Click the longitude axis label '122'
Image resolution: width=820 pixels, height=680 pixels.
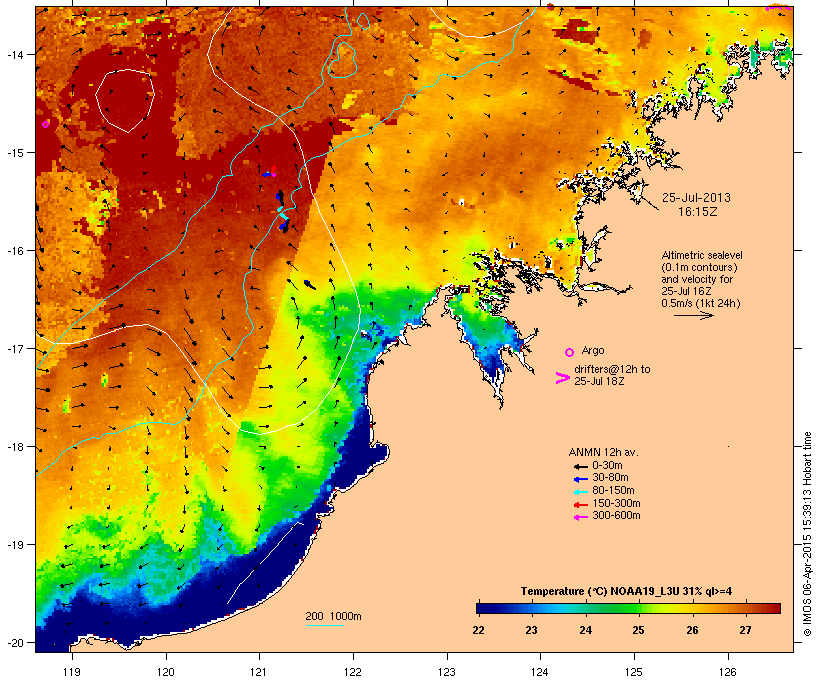pyautogui.click(x=353, y=672)
